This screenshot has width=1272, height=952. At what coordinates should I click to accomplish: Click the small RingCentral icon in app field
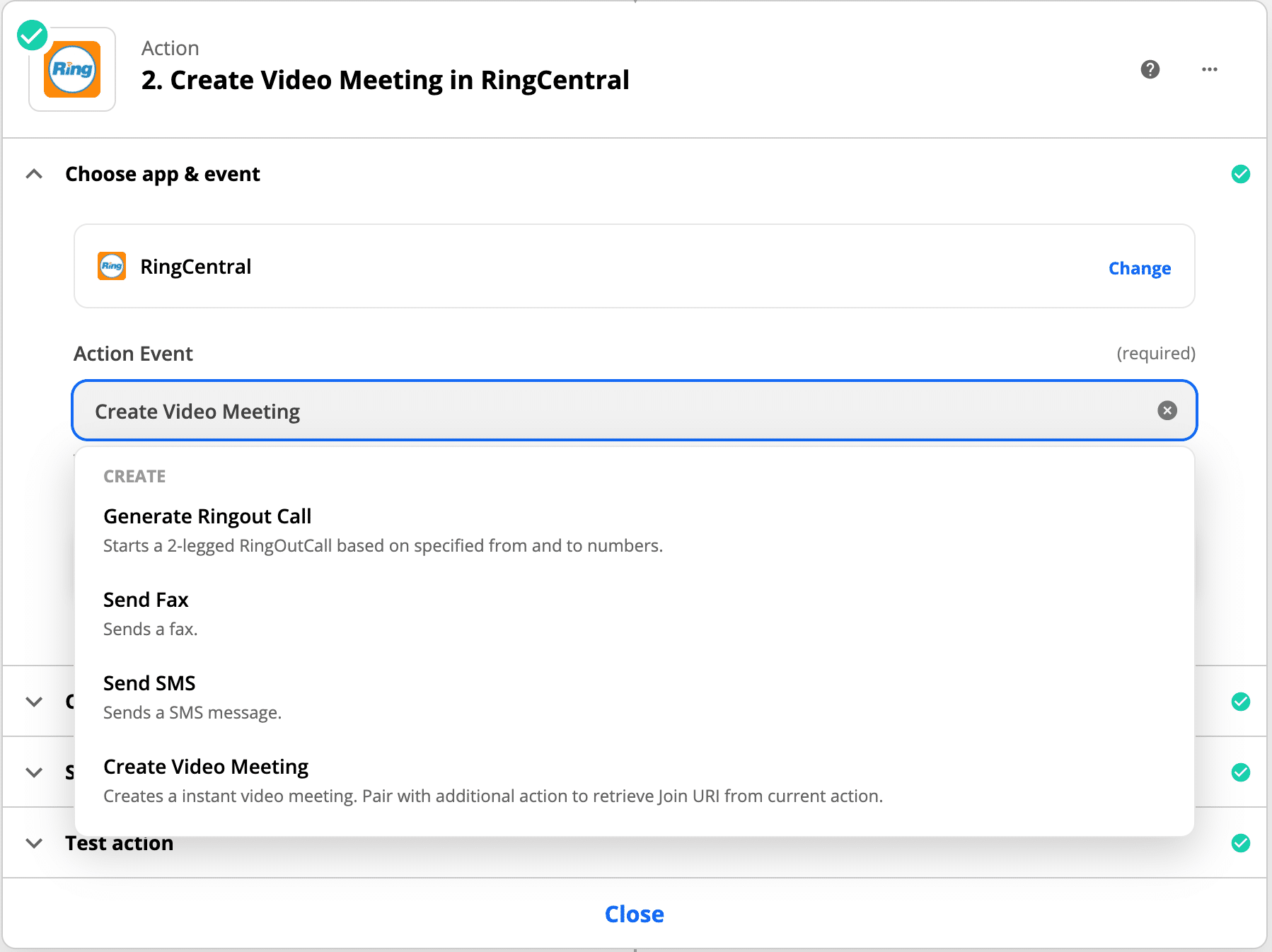[112, 267]
